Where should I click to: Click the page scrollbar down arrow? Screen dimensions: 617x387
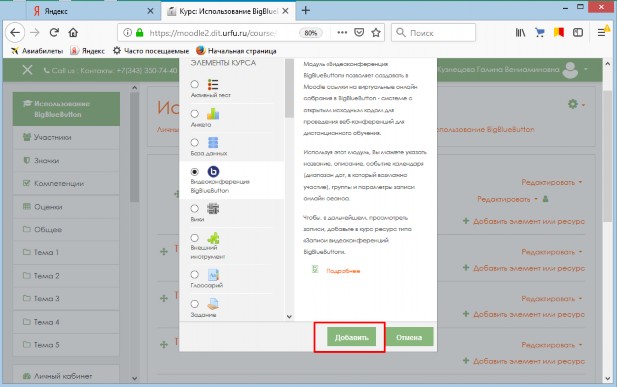(607, 378)
